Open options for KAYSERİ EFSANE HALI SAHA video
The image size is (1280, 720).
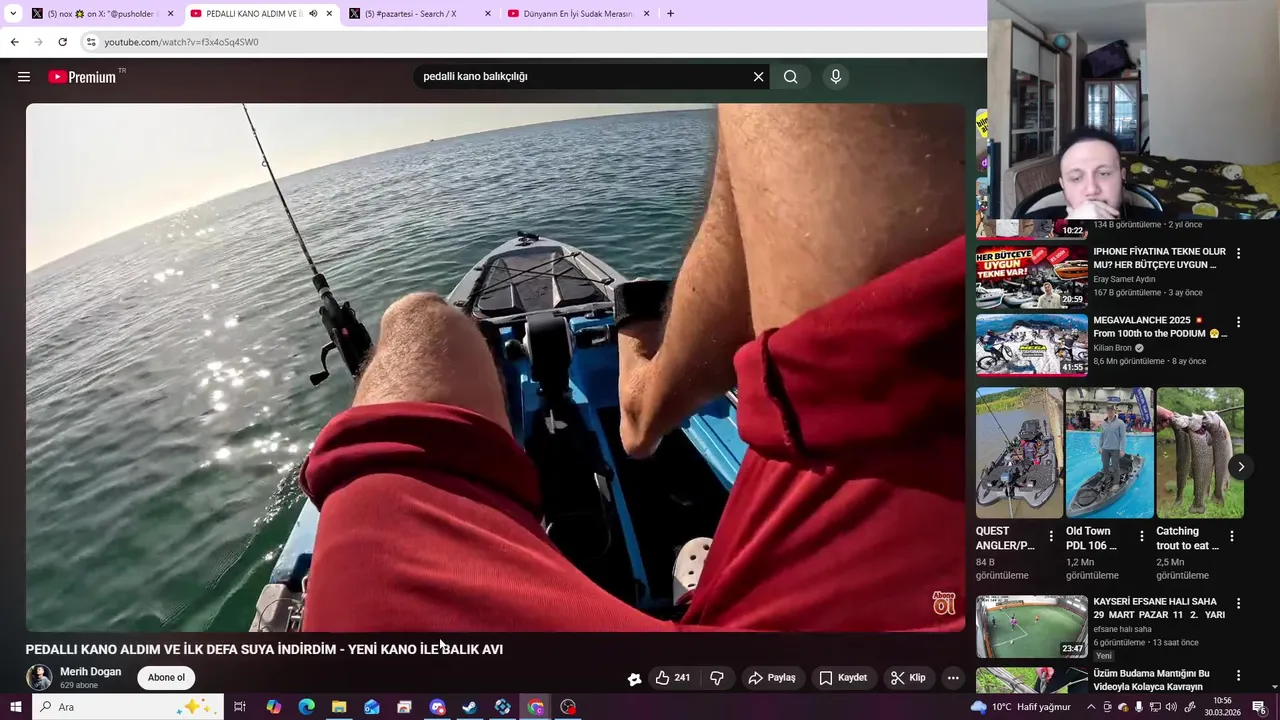pyautogui.click(x=1238, y=604)
